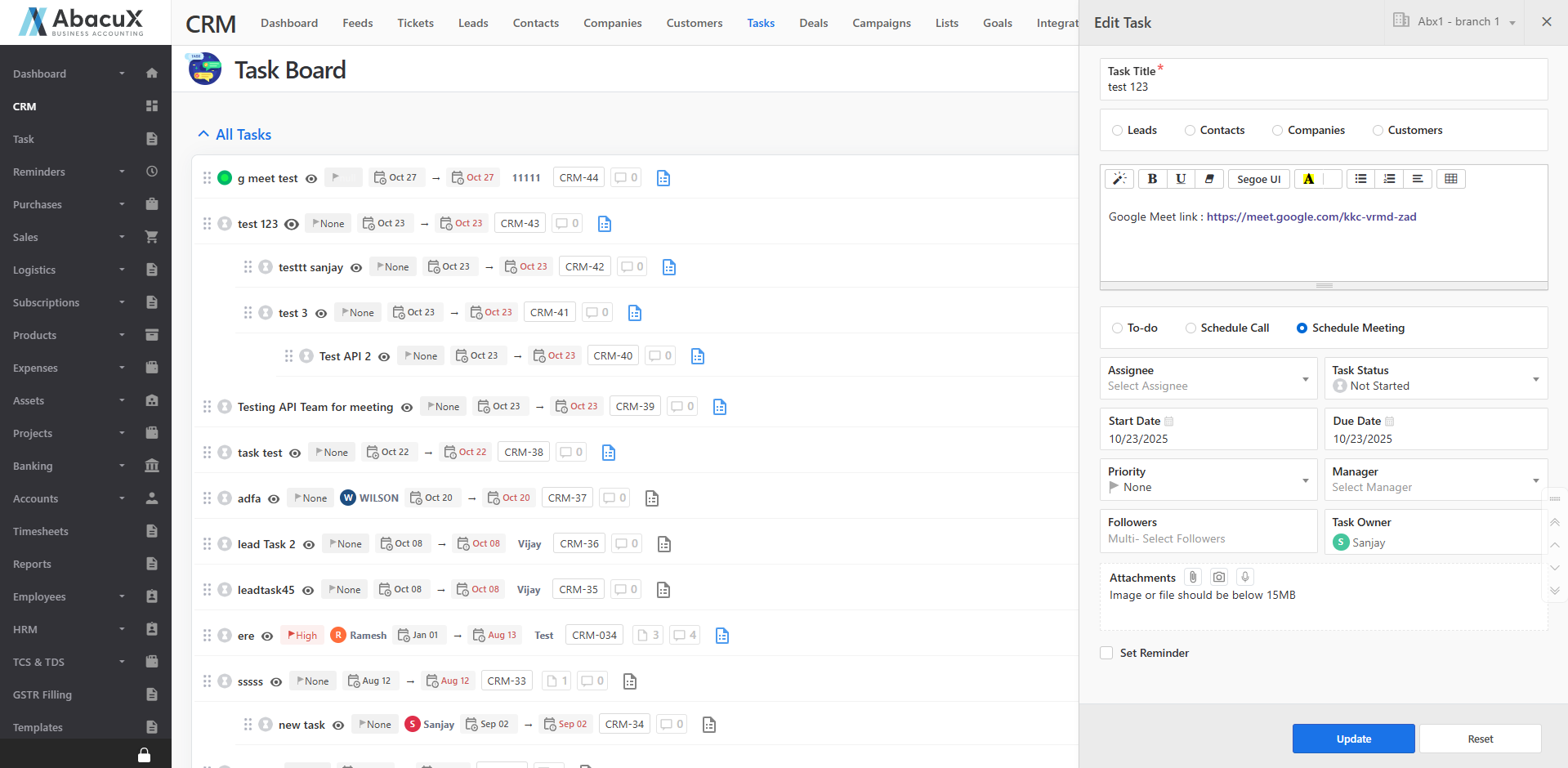
Task: Click the camera icon in Attachments
Action: tap(1219, 577)
